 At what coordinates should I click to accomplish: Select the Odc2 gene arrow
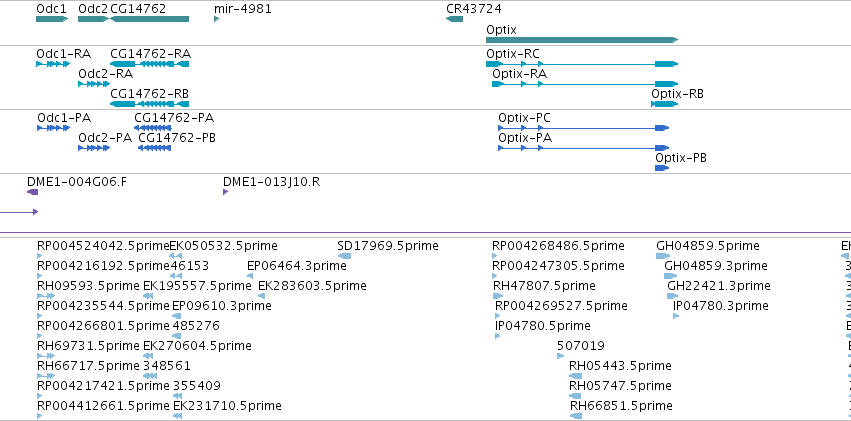(93, 19)
